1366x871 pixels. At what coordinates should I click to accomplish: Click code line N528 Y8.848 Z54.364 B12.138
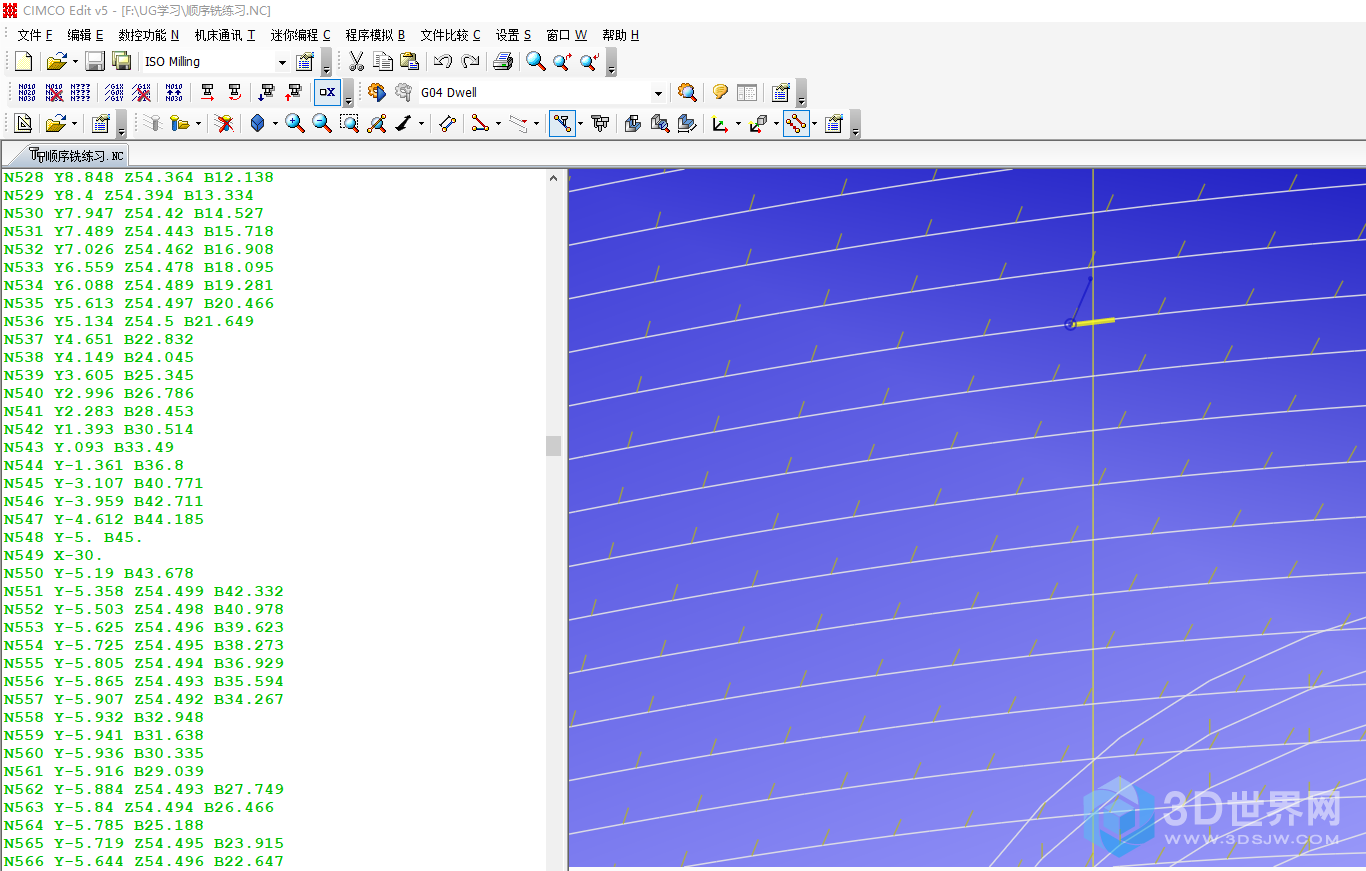(139, 177)
